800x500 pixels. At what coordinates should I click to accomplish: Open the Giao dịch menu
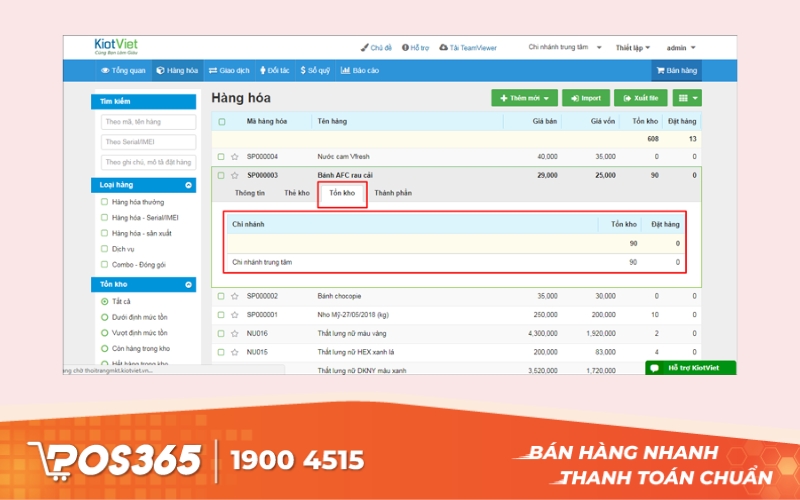click(x=229, y=70)
